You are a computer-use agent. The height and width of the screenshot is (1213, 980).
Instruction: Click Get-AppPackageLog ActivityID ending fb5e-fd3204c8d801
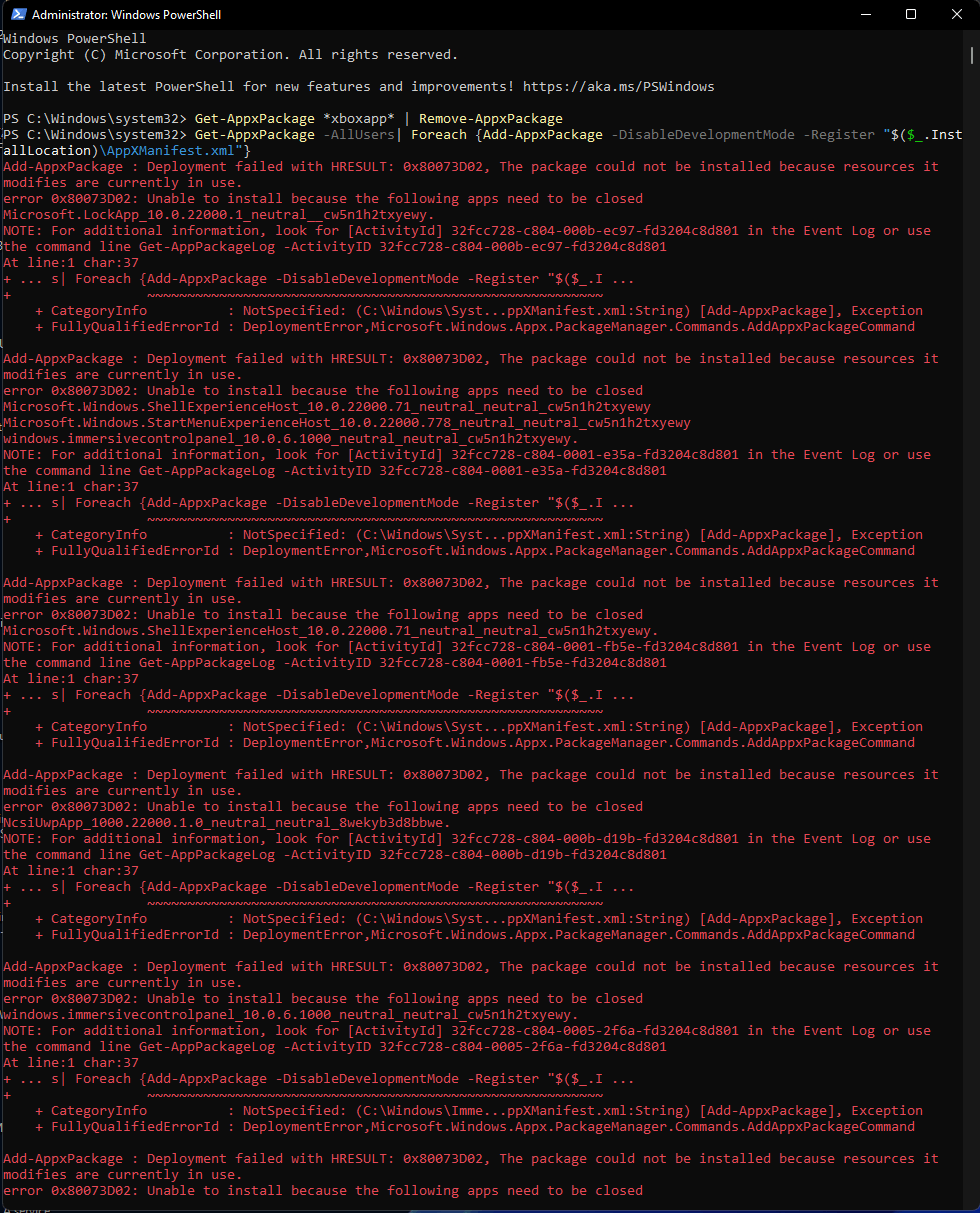point(403,662)
